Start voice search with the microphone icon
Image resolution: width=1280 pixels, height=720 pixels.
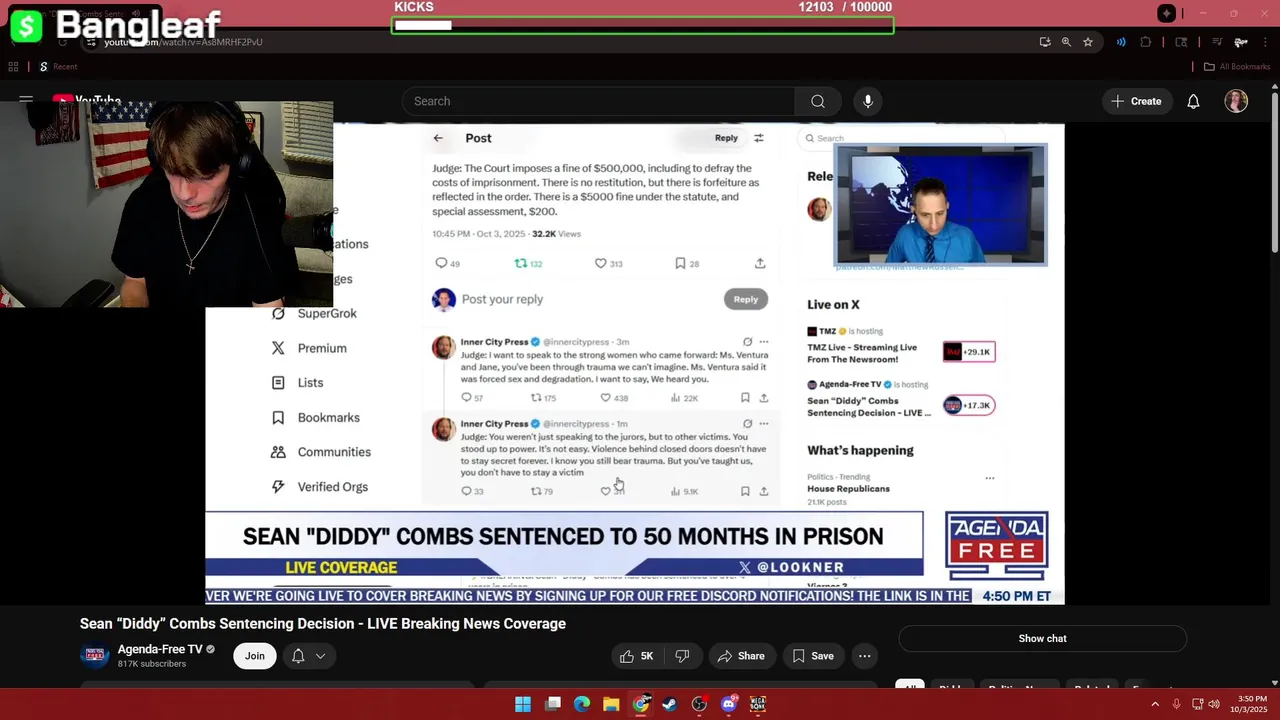coord(868,101)
